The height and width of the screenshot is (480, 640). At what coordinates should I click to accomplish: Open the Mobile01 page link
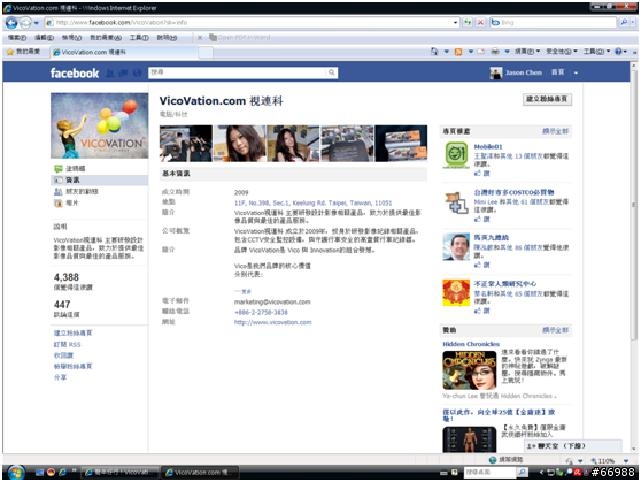488,147
